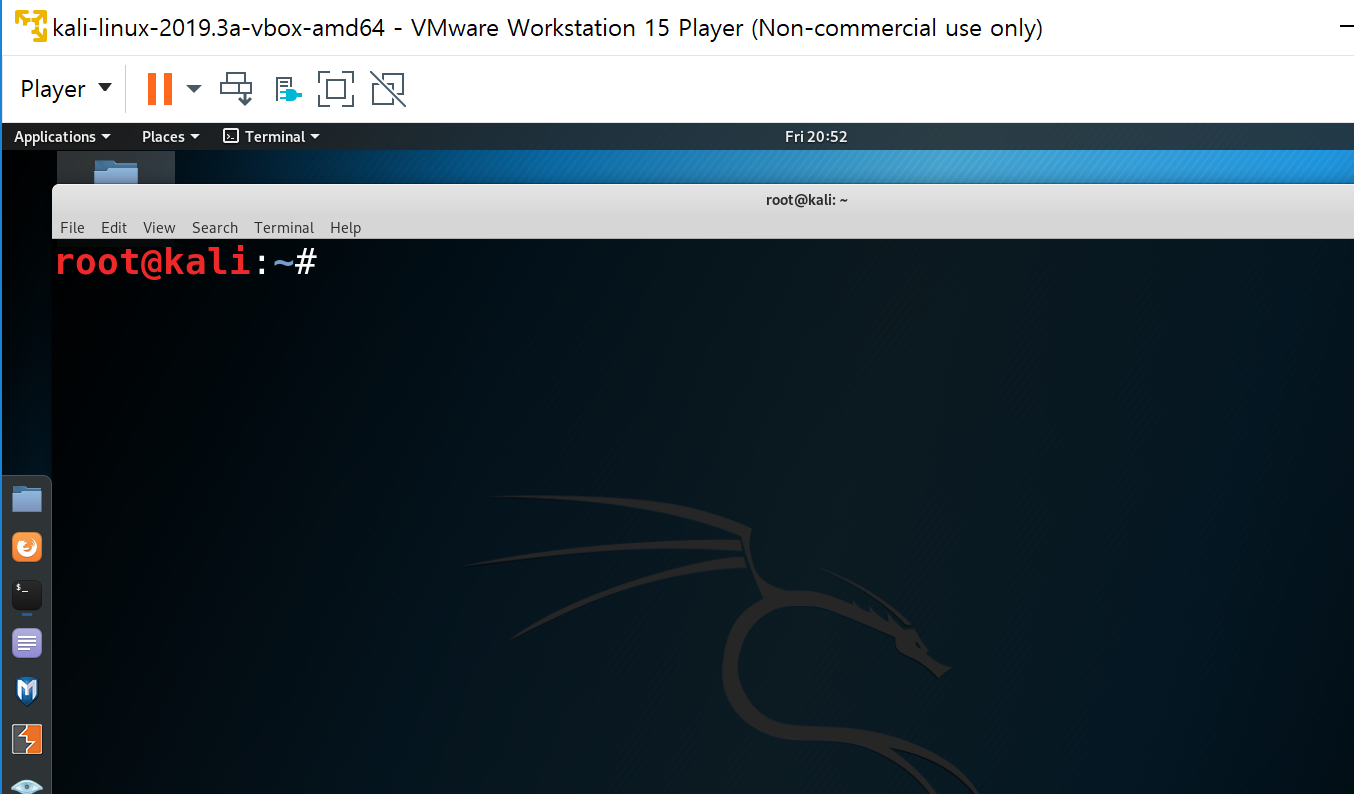Open the Edit menu in terminal

point(114,227)
